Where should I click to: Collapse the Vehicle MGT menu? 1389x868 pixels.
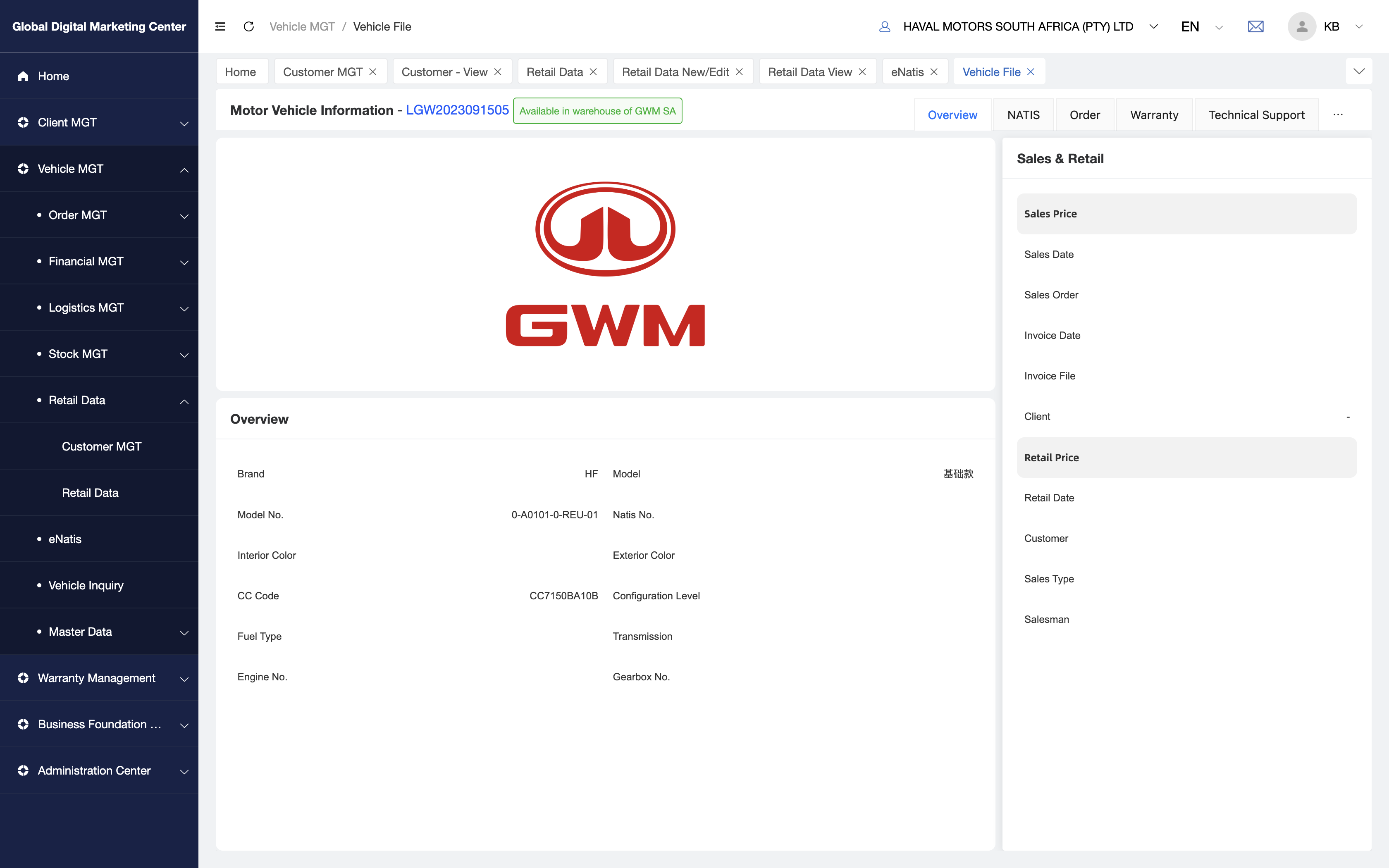[x=184, y=170]
